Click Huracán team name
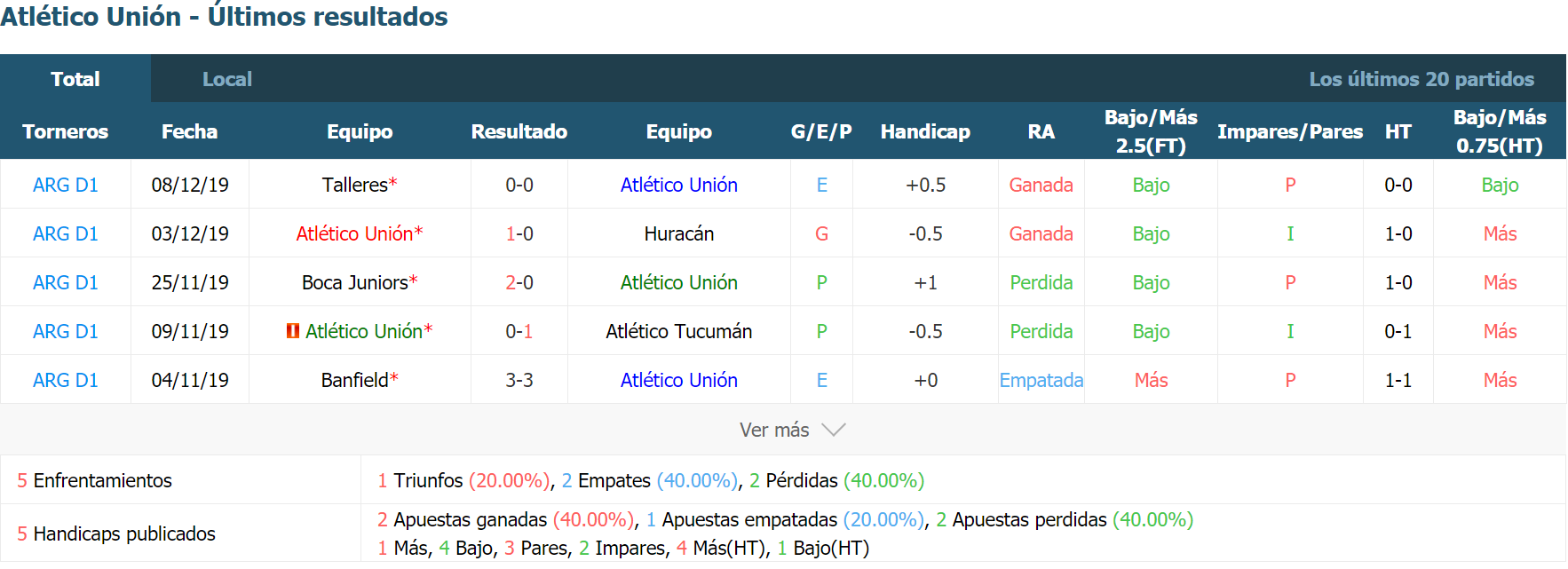Image resolution: width=1568 pixels, height=569 pixels. click(x=679, y=233)
